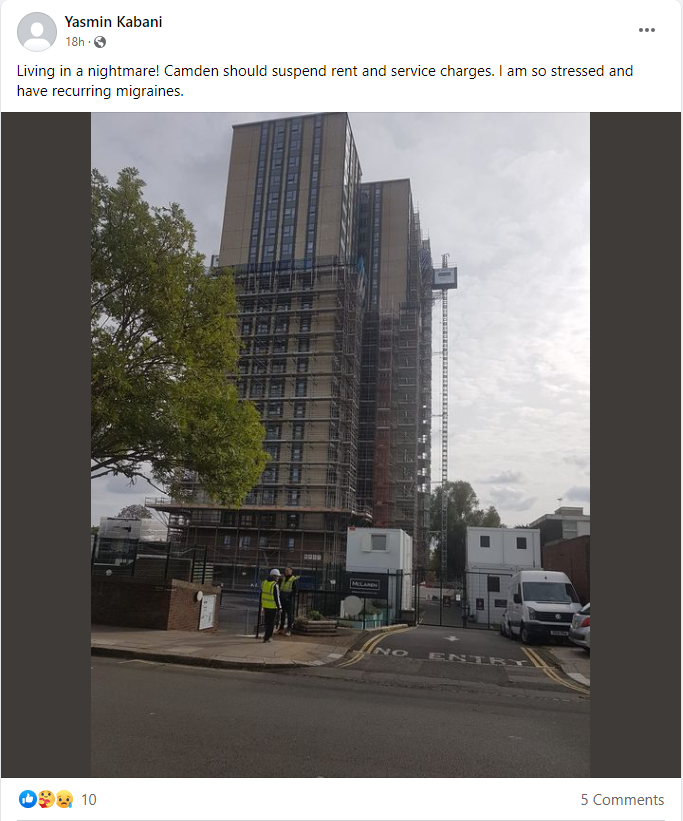Click the Sad crying reaction icon
Image resolution: width=683 pixels, height=821 pixels.
(x=64, y=799)
